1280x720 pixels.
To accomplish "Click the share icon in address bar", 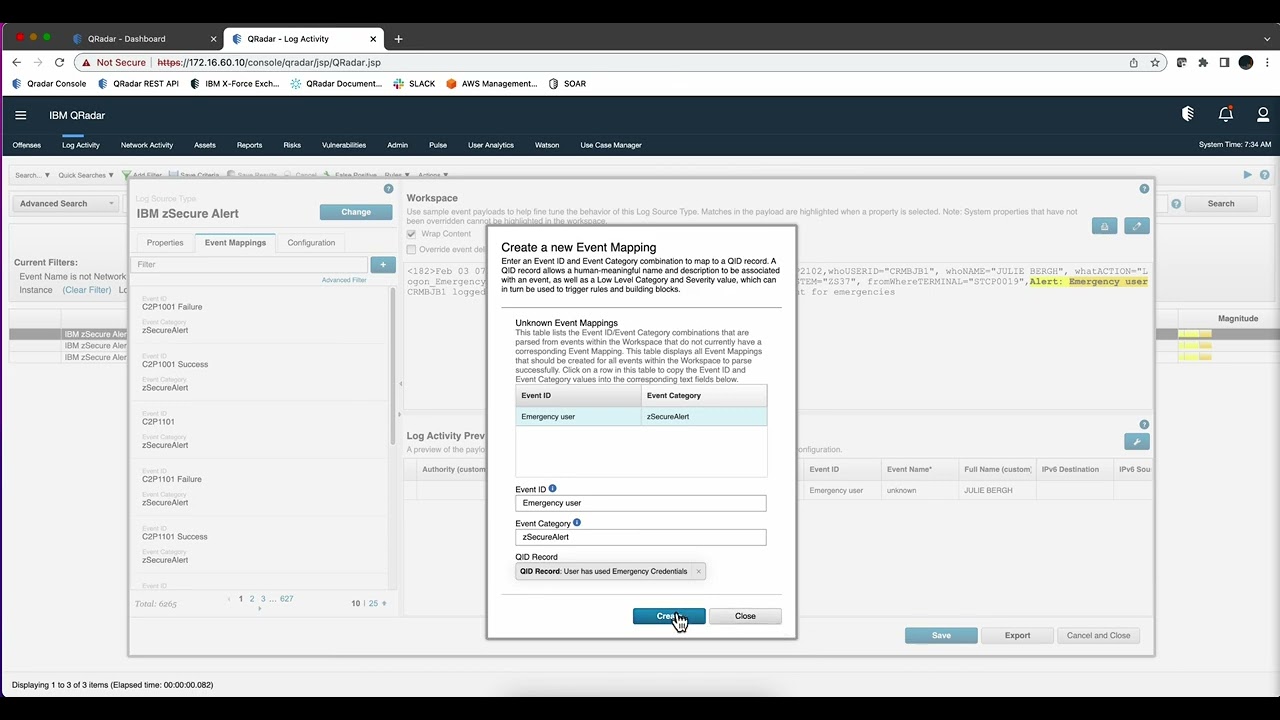I will (x=1134, y=62).
